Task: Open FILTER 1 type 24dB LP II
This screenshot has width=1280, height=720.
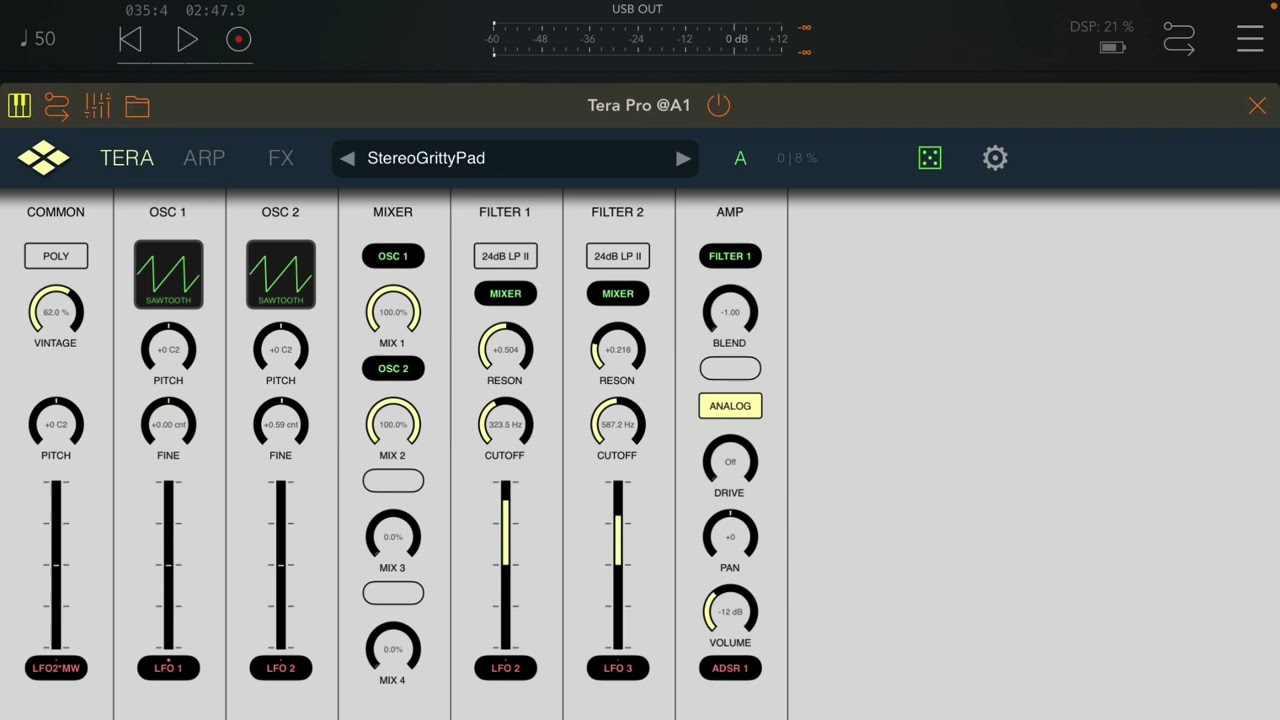Action: click(506, 256)
